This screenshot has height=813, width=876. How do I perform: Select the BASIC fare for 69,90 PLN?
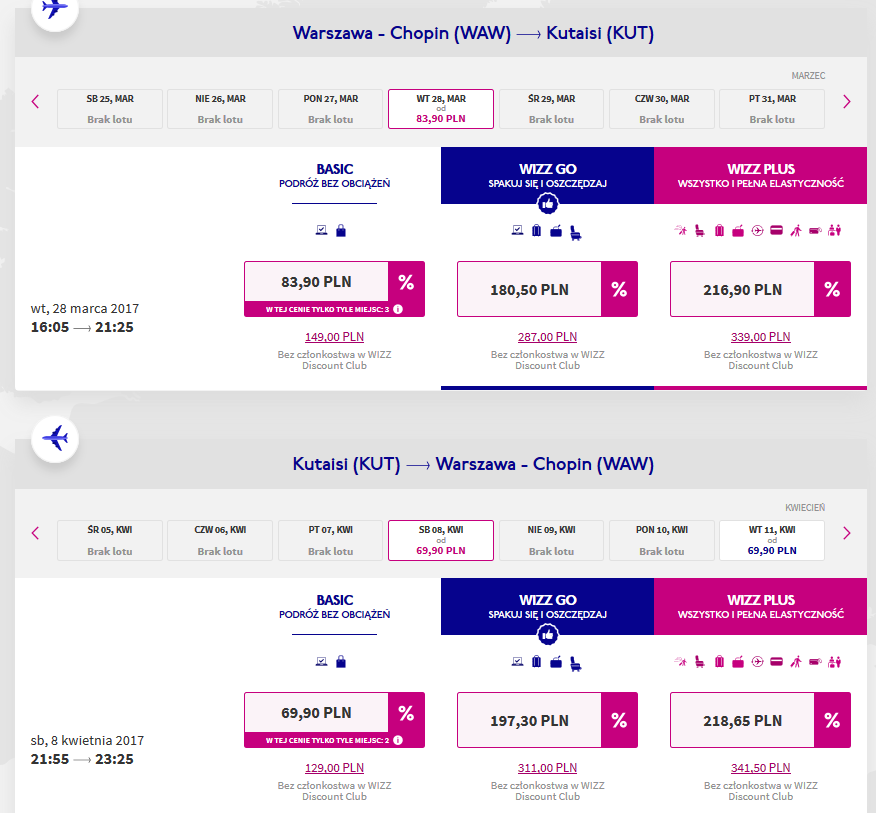point(334,720)
